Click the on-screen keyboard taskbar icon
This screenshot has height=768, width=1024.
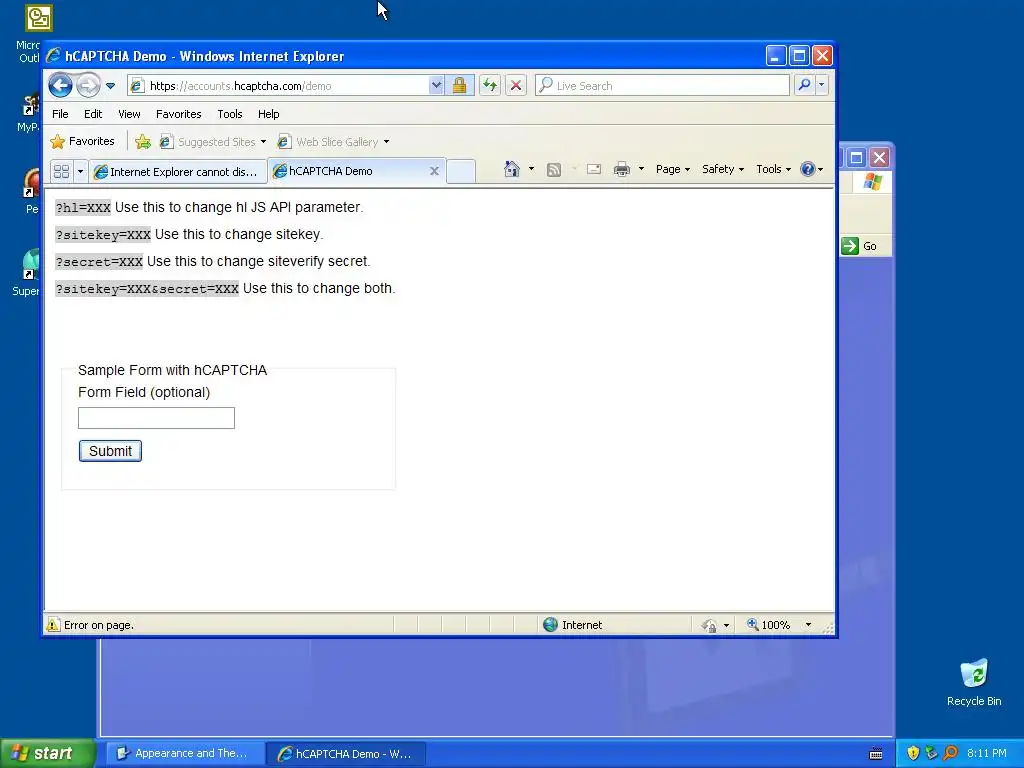[x=876, y=754]
